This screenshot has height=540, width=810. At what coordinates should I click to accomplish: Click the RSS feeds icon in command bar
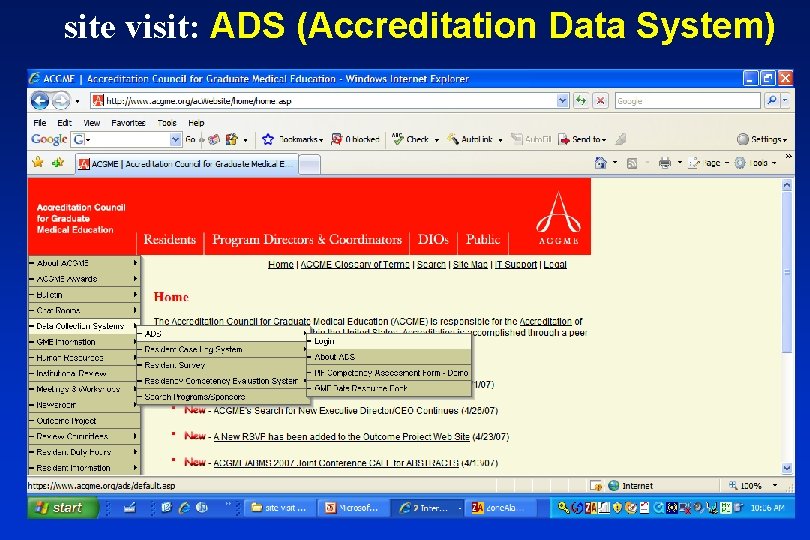click(632, 163)
